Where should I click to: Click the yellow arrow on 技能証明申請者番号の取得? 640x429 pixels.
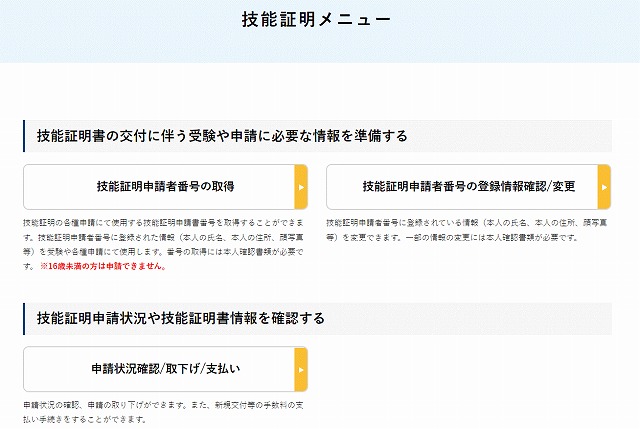coord(301,187)
